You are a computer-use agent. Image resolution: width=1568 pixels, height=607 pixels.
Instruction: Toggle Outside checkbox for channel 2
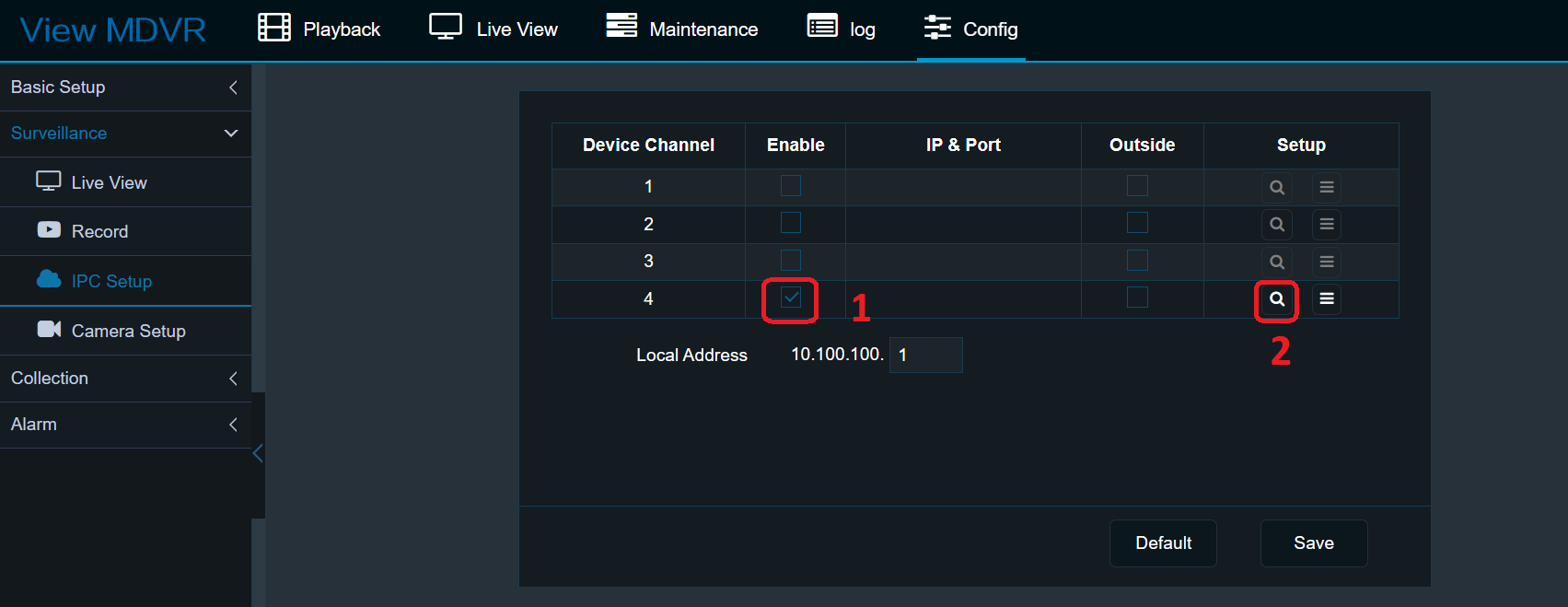(x=1137, y=223)
